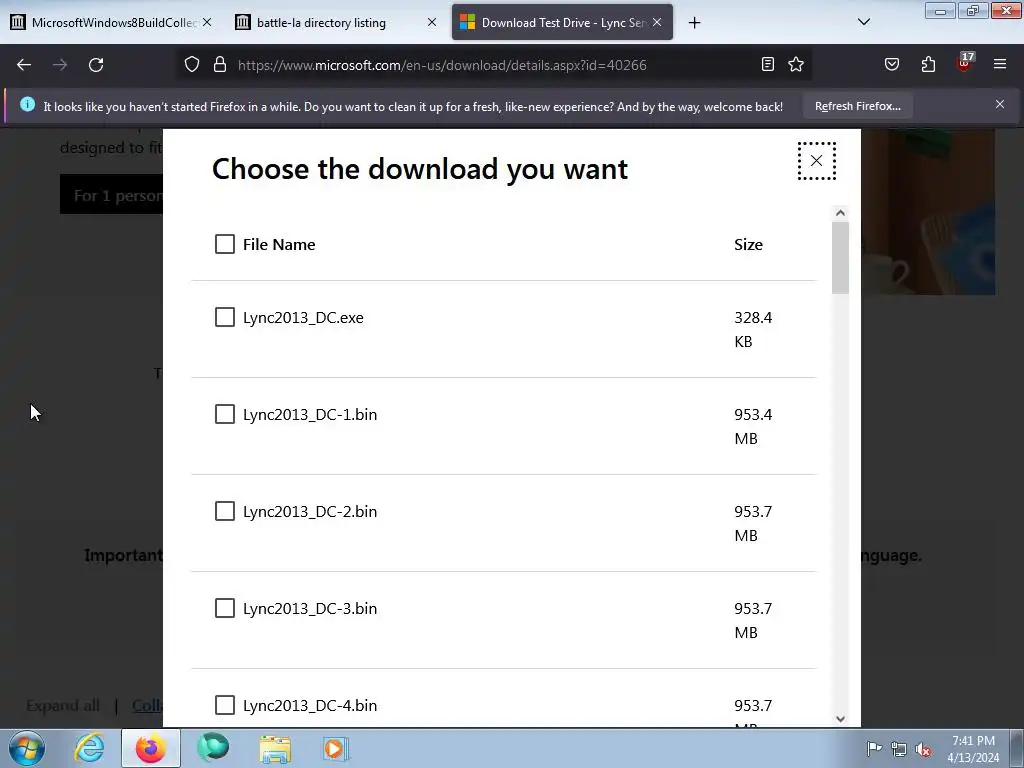Open the clock showing 7:41 PM

point(973,749)
